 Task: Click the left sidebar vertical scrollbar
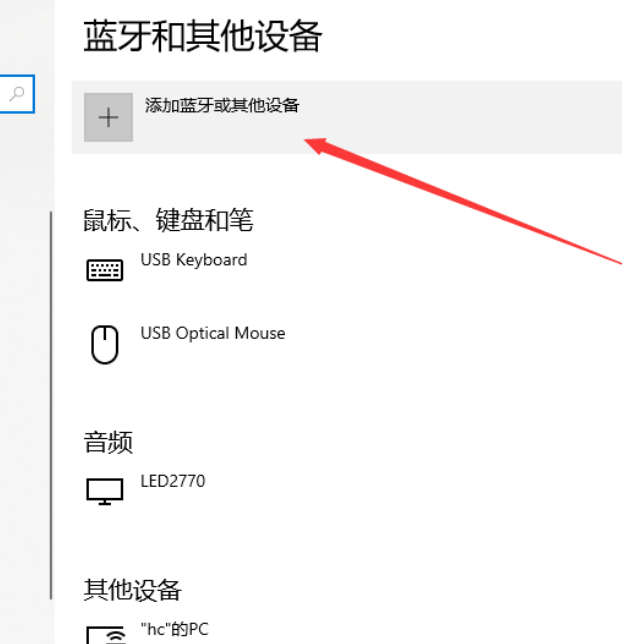coord(51,400)
